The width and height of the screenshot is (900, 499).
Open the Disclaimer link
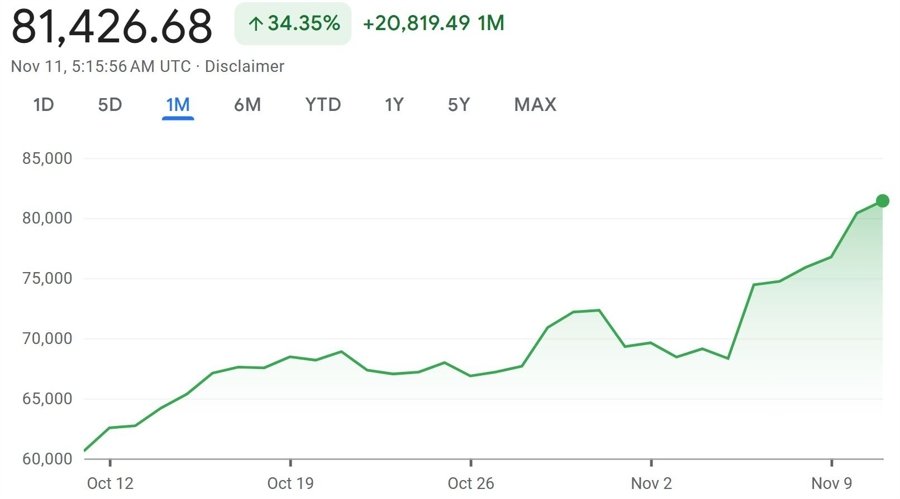point(245,66)
